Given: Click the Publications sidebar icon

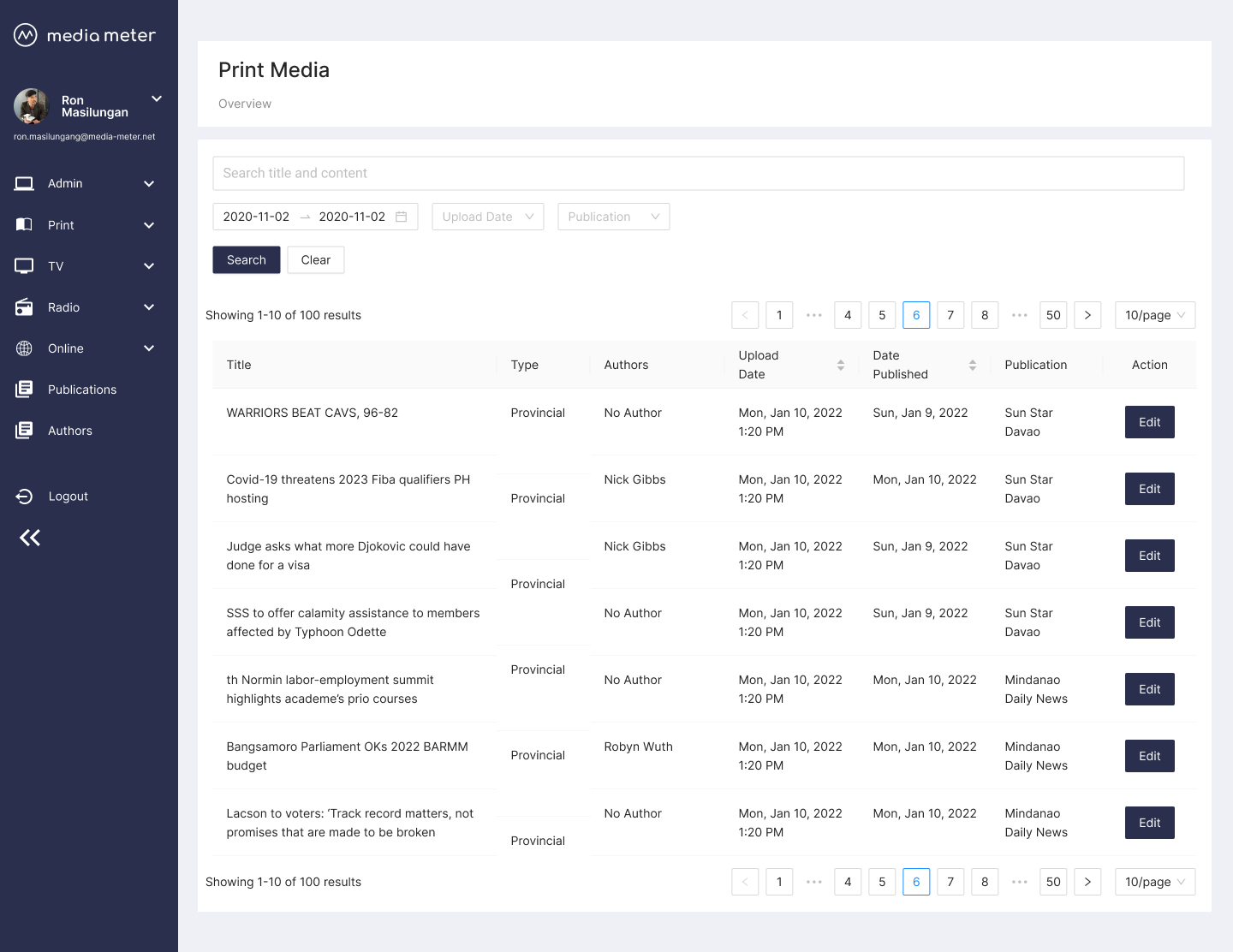Looking at the screenshot, I should [24, 390].
